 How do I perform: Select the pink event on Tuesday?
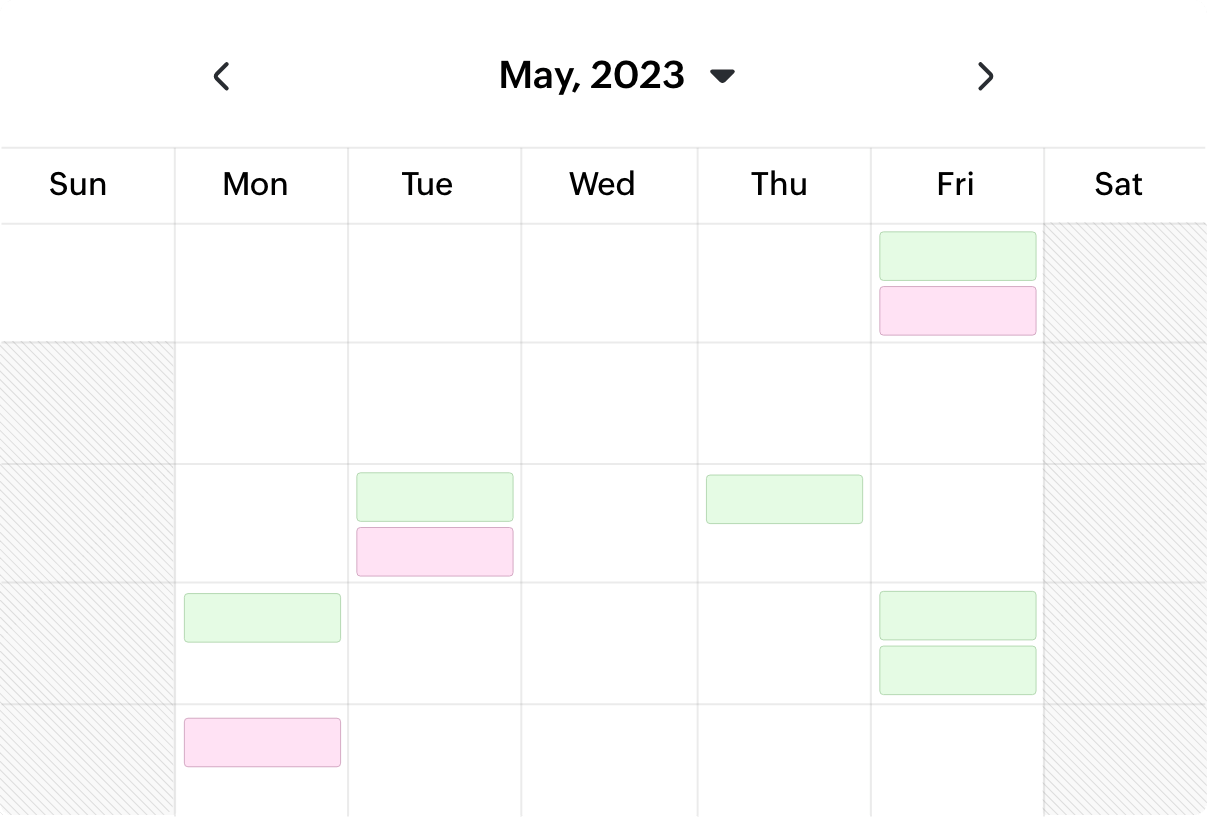[x=434, y=551]
